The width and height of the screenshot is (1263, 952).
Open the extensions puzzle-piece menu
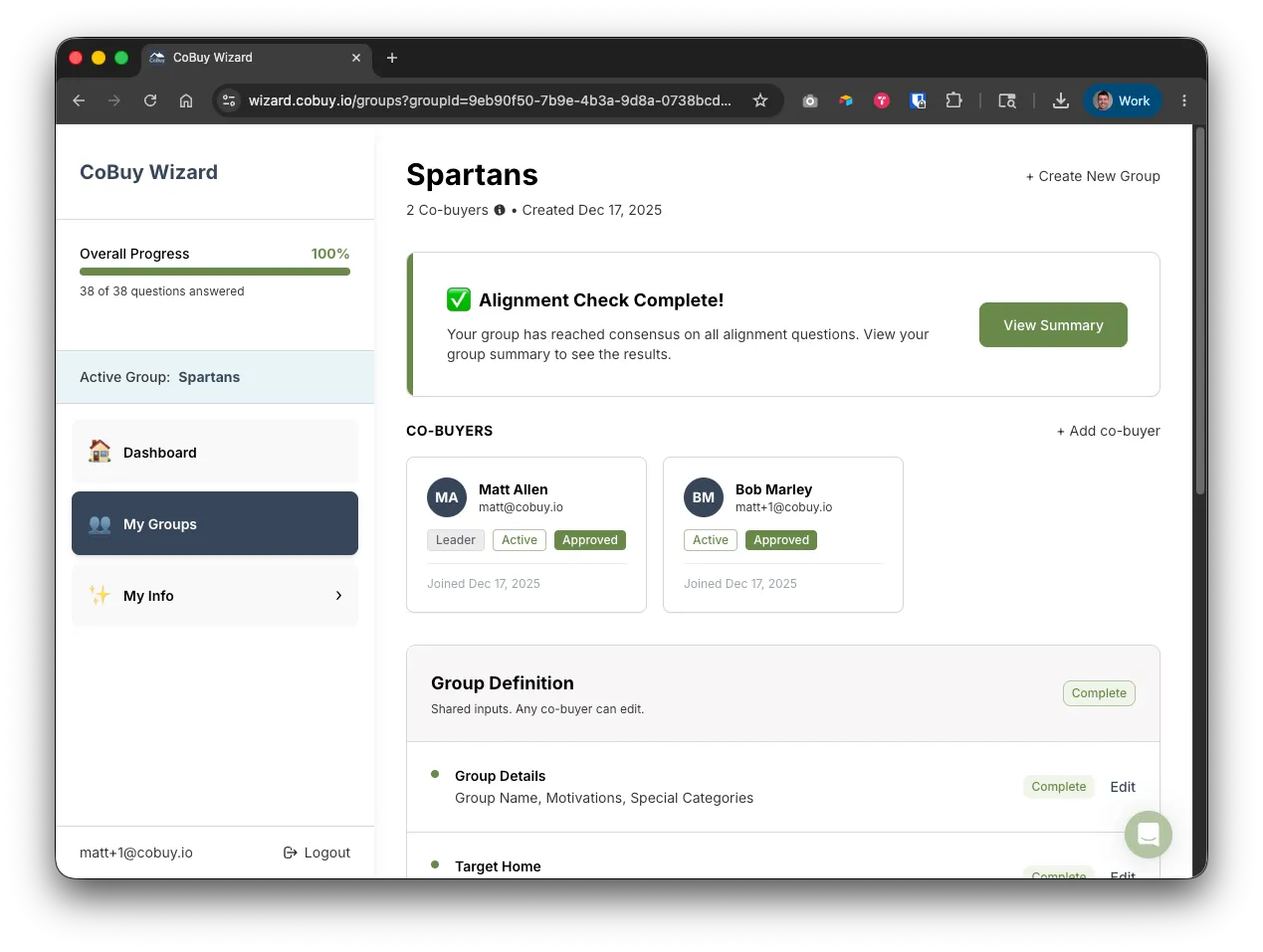(953, 100)
